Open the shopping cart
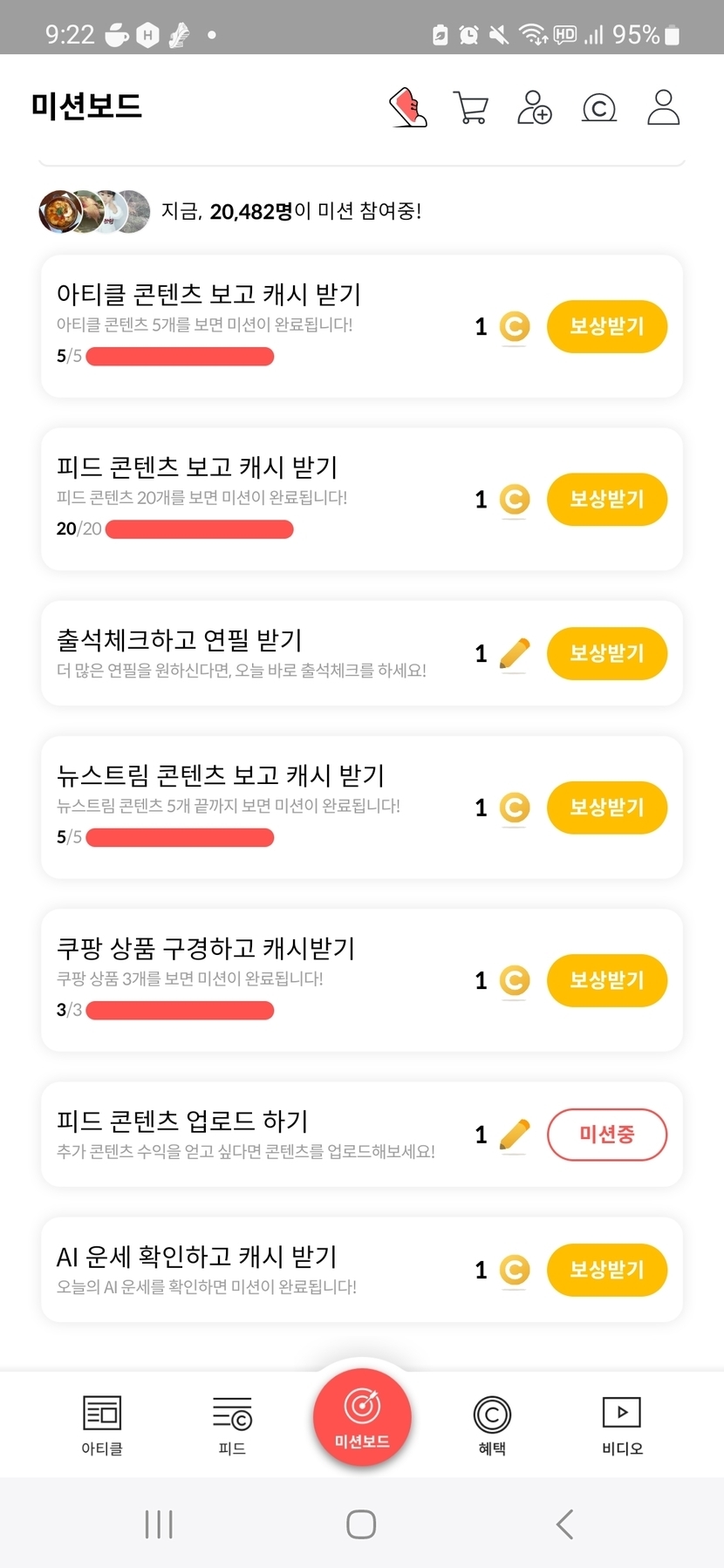 [471, 108]
